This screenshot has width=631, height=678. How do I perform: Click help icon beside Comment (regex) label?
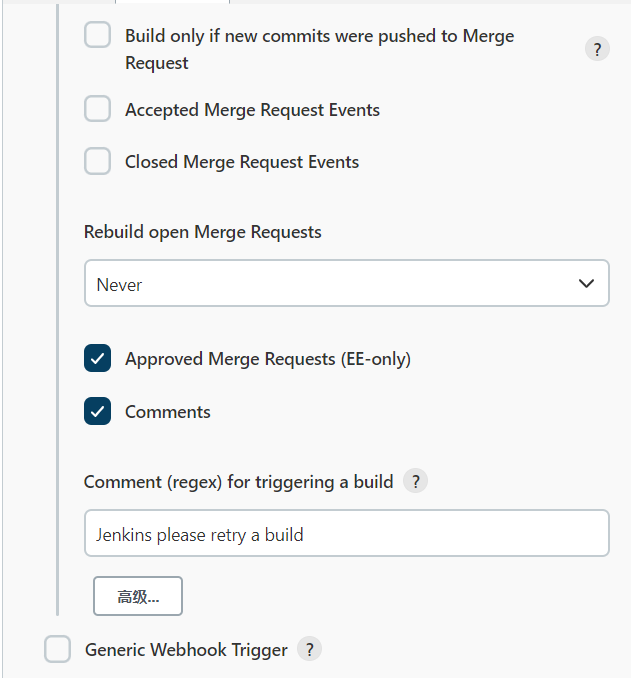coord(415,481)
